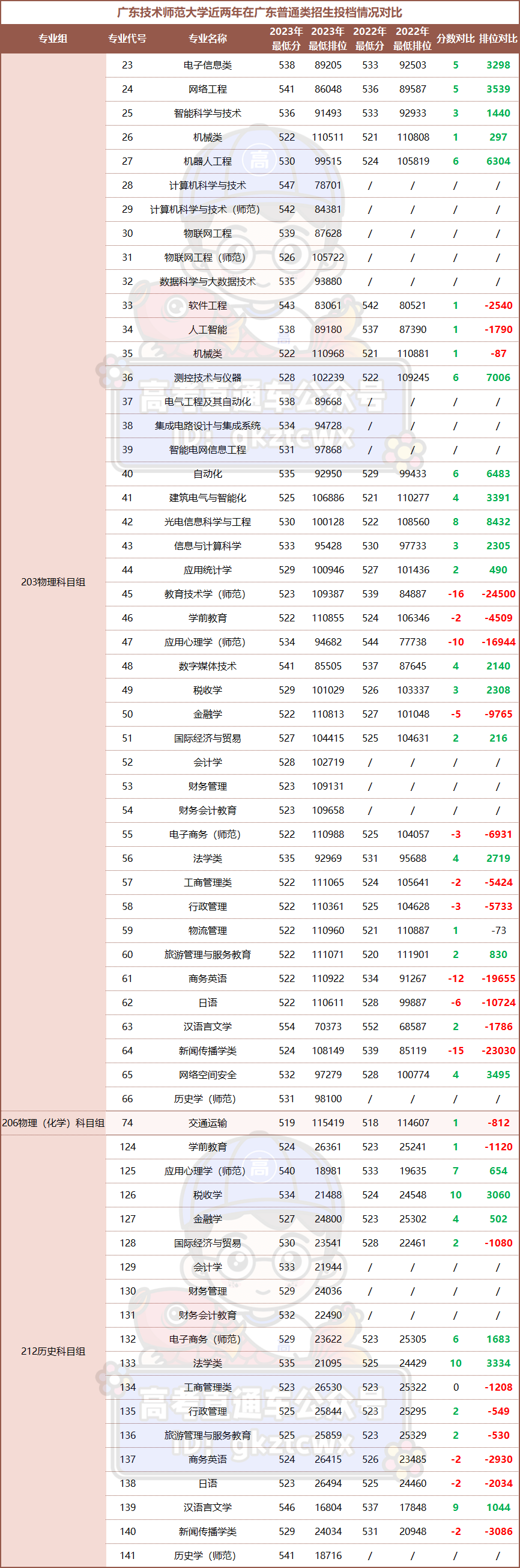Select the 网络工程 major name cell
520x1568 pixels.
click(207, 89)
